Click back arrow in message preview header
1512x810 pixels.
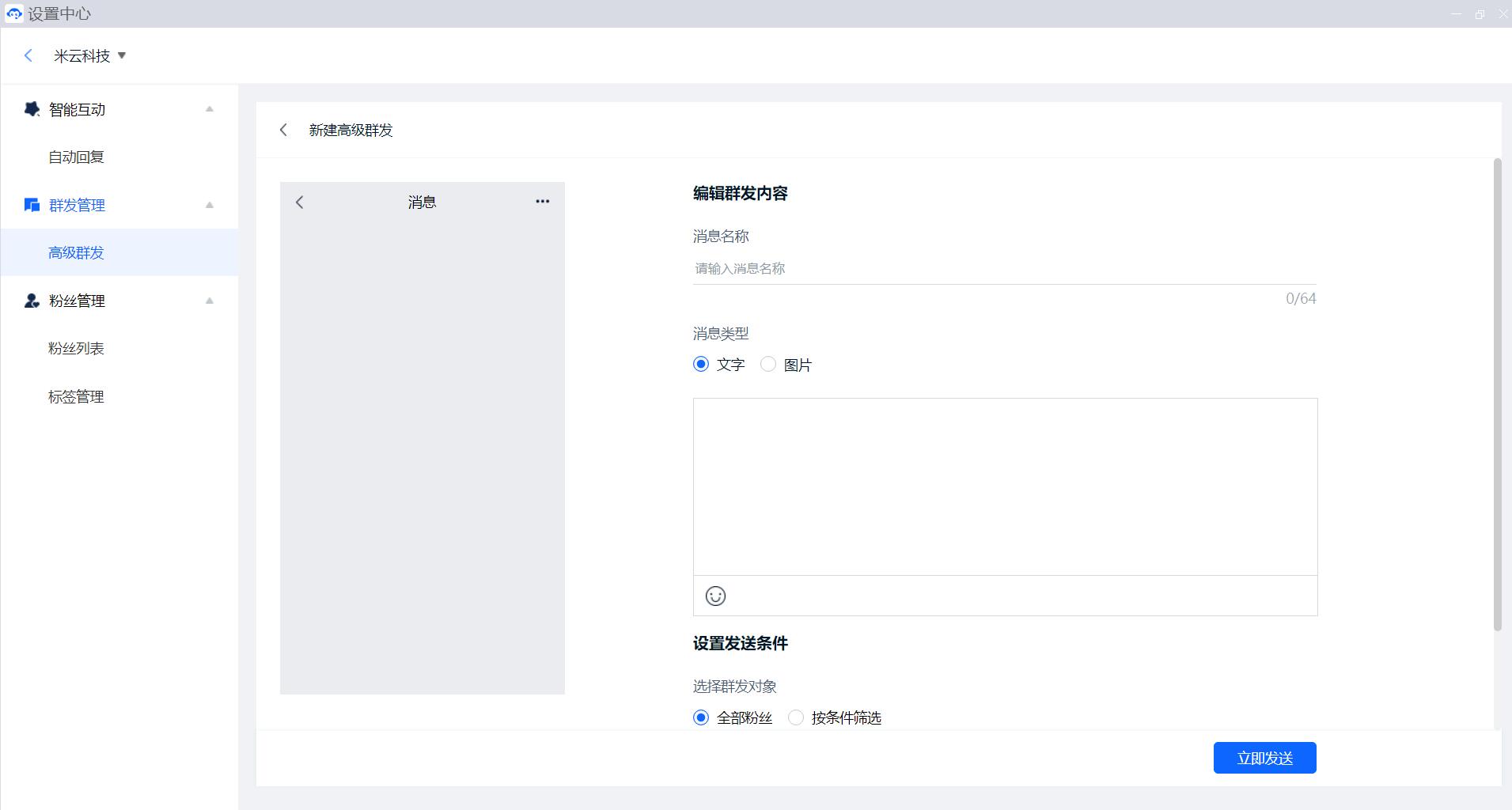click(300, 202)
